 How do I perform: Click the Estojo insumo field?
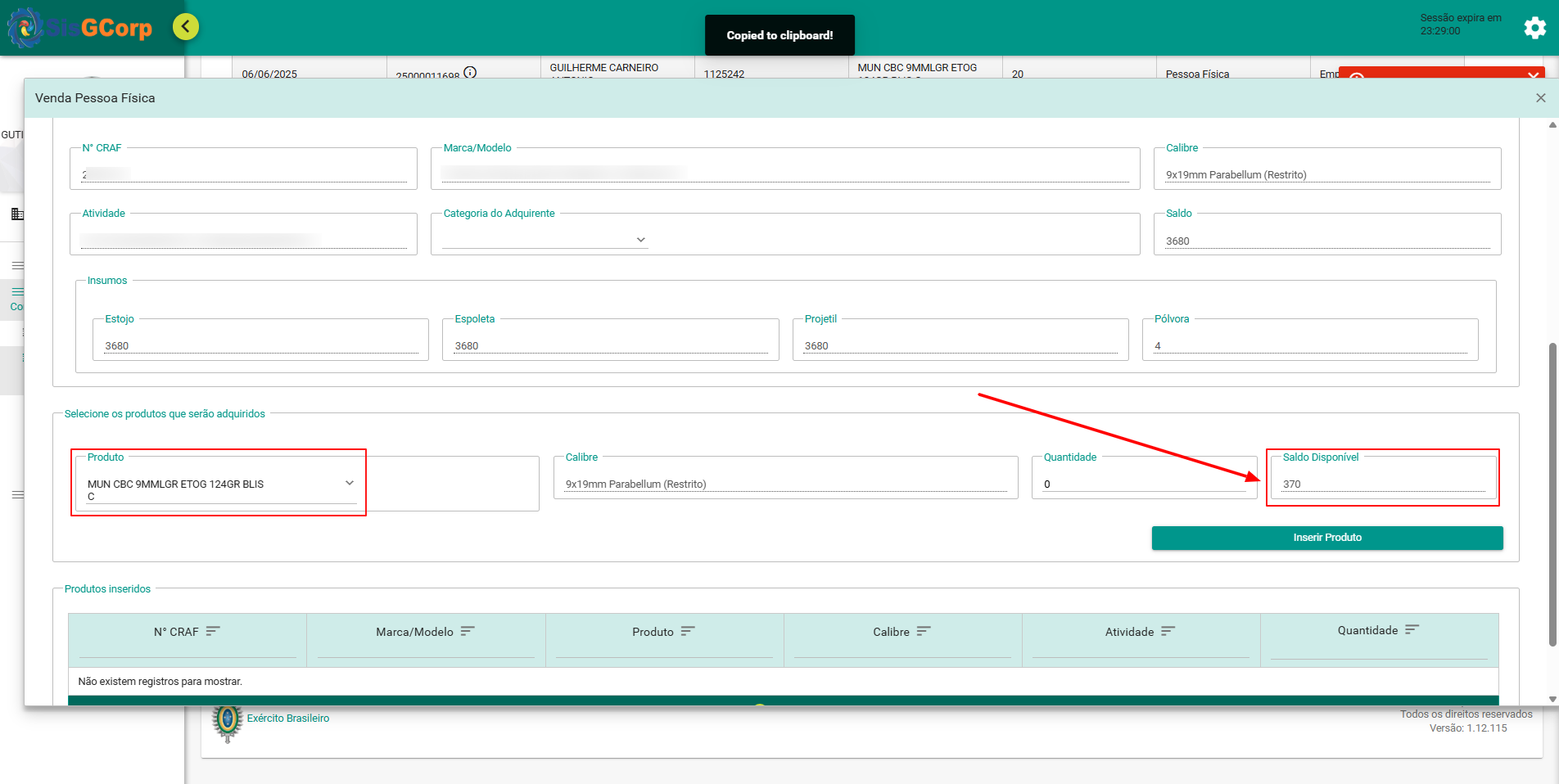coord(260,345)
